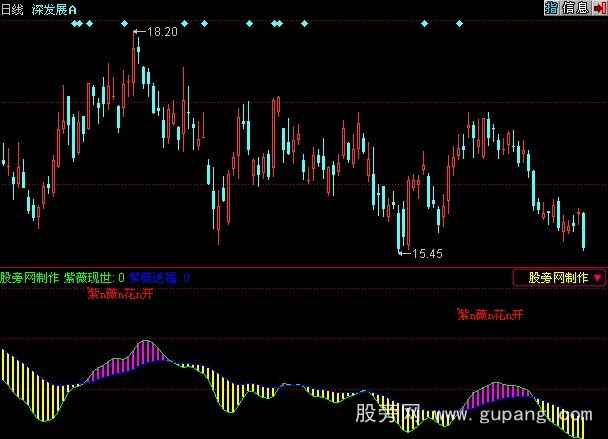The height and width of the screenshot is (439, 608).
Task: Select the 紫薇现世 indicator value label
Action: click(94, 277)
